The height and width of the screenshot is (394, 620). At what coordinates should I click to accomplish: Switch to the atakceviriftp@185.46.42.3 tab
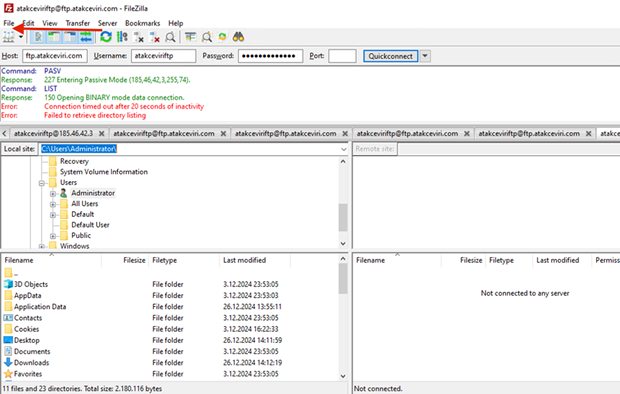coord(53,133)
